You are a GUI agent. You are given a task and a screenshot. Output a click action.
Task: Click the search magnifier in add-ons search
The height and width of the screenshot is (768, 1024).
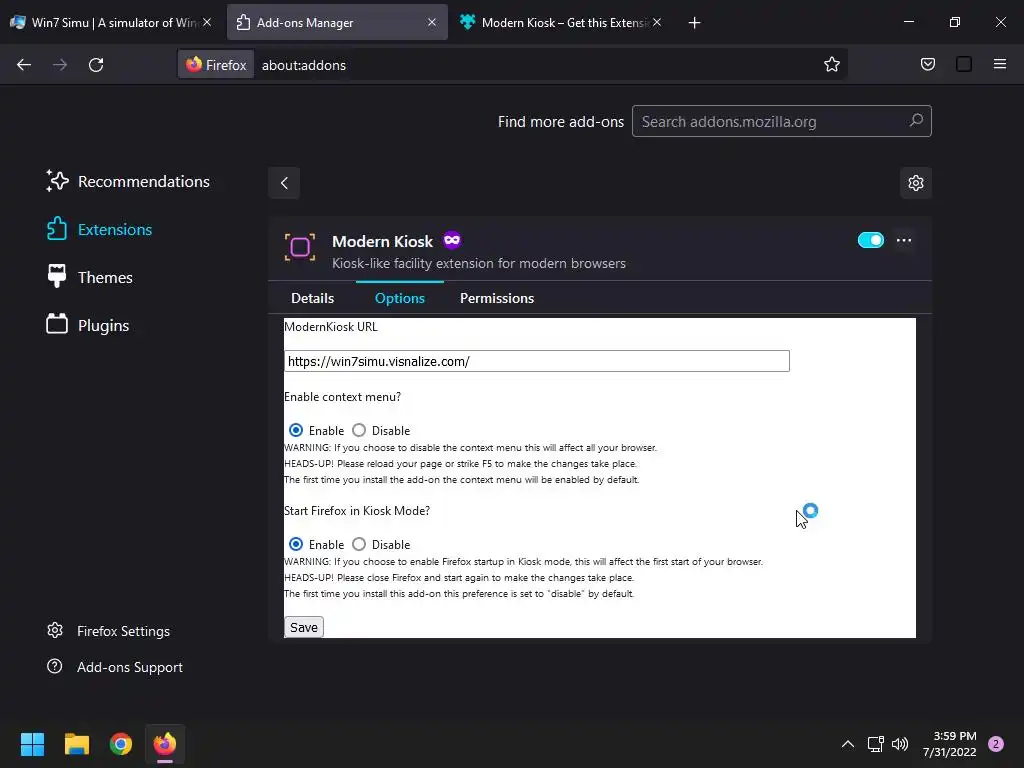pyautogui.click(x=916, y=121)
